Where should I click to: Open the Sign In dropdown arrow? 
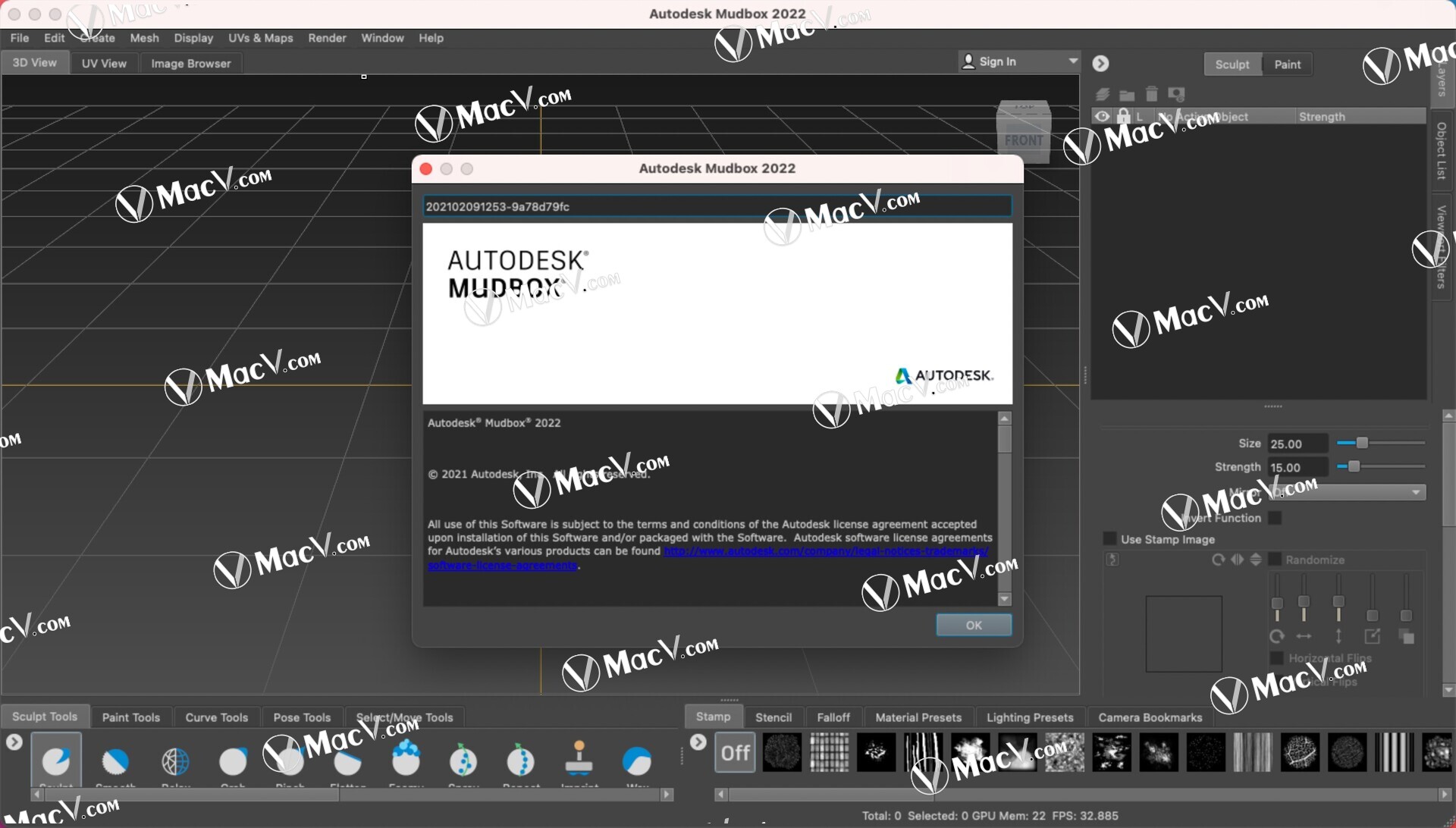coord(1073,61)
